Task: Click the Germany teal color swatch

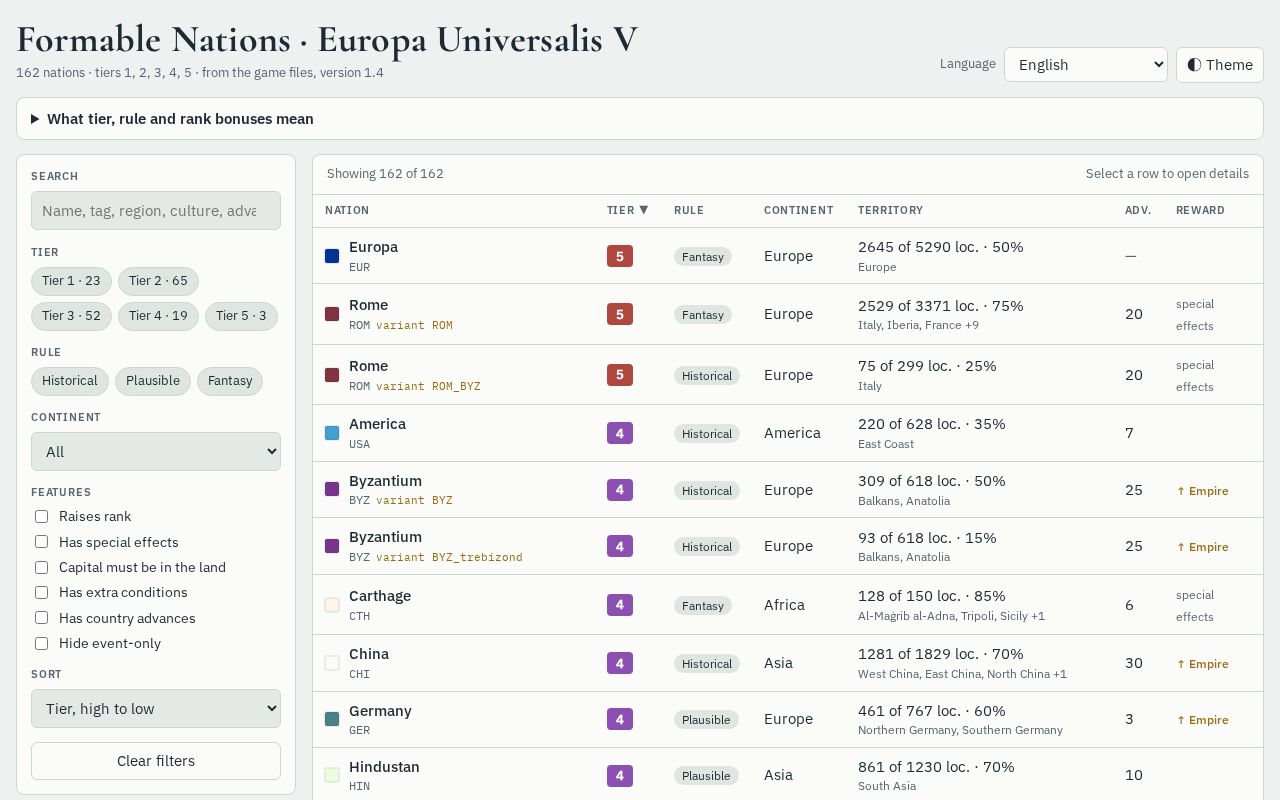Action: [332, 719]
